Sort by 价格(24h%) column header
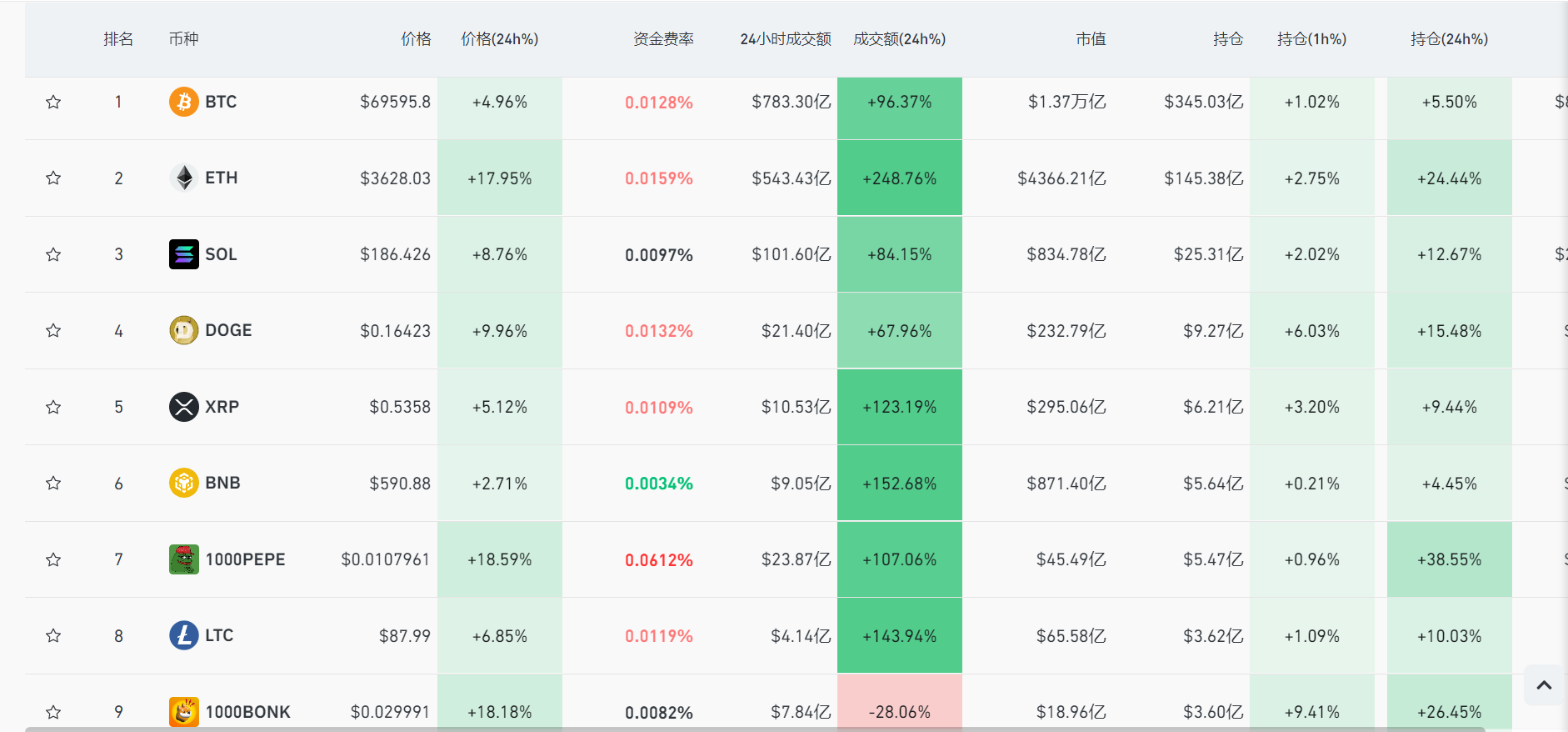1568x732 pixels. (x=499, y=39)
